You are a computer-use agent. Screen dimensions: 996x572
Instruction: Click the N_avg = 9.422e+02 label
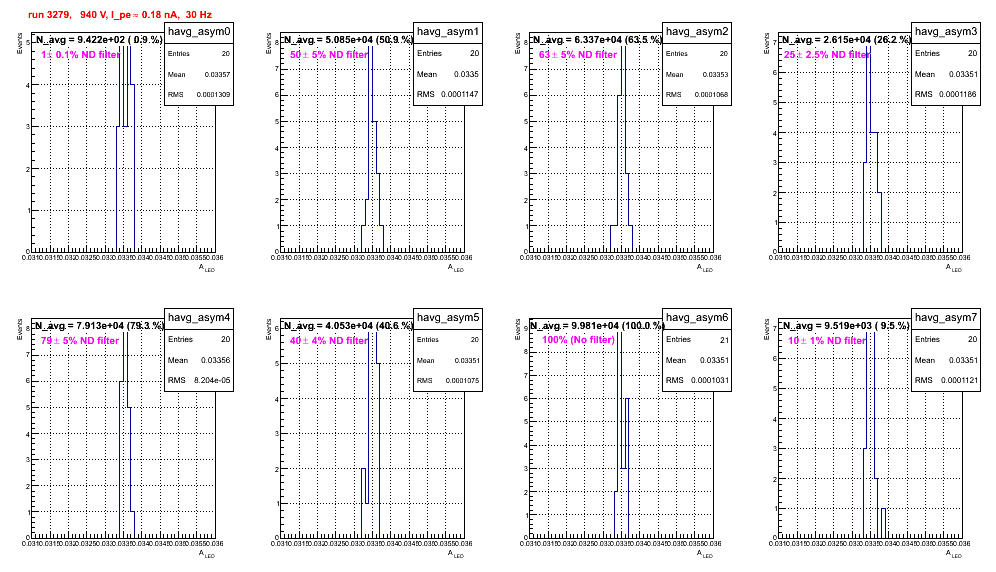(98, 39)
